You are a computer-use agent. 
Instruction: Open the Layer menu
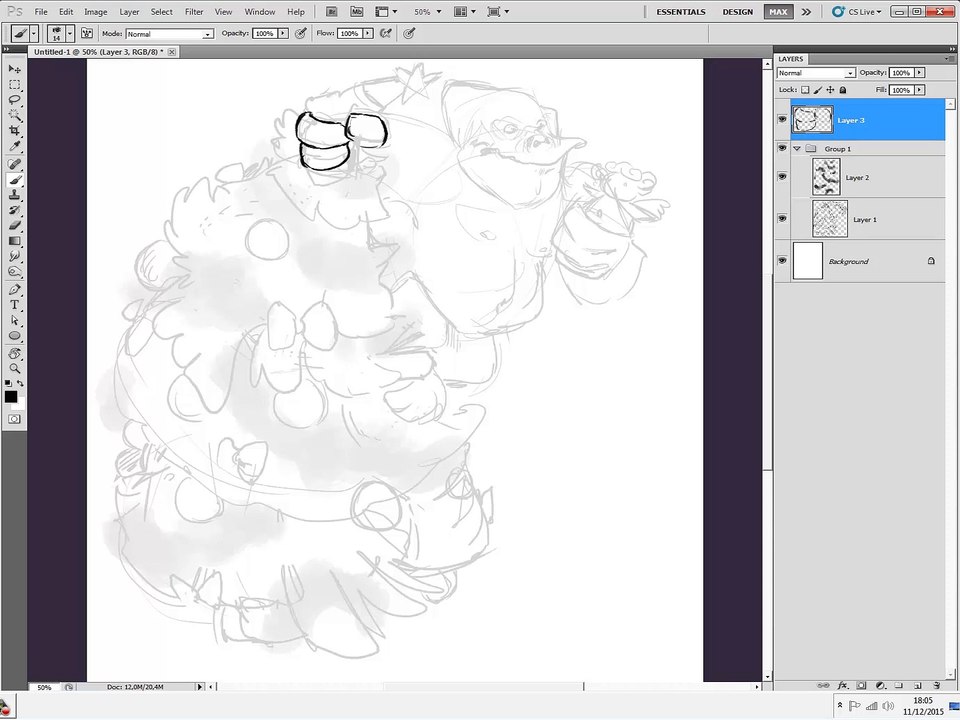(x=129, y=12)
